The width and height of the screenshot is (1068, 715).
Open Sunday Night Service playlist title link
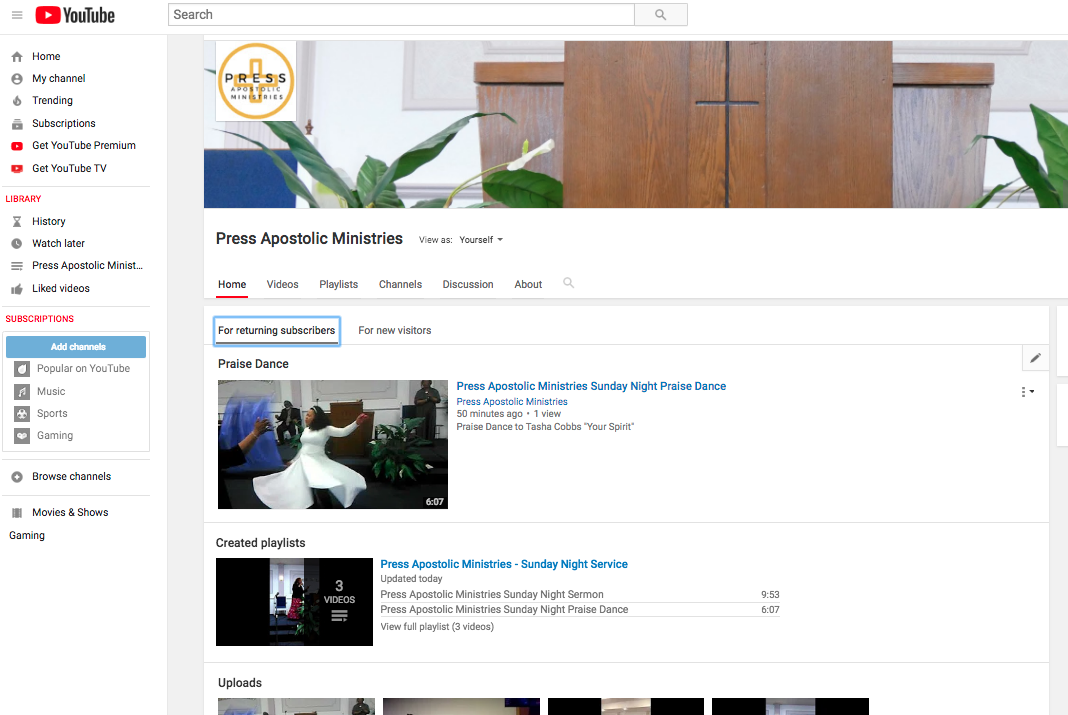[x=504, y=564]
